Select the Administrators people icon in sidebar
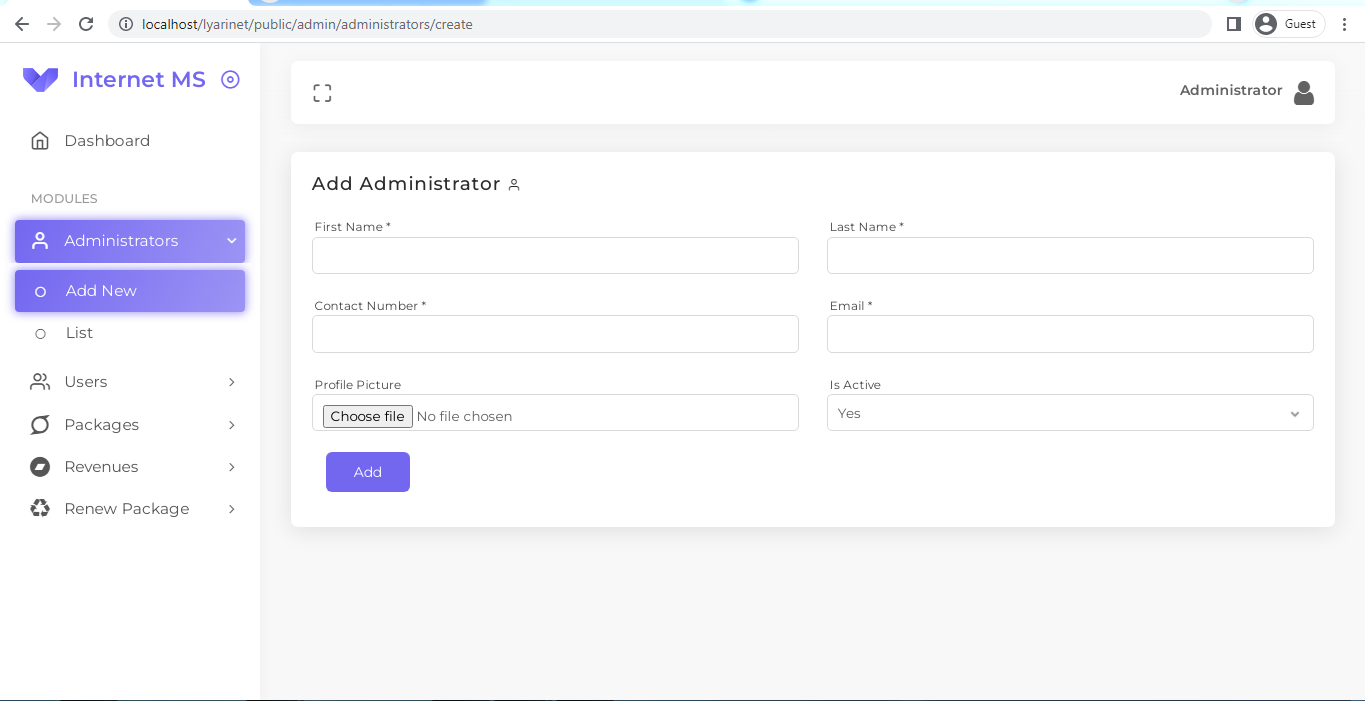The width and height of the screenshot is (1365, 701). coord(40,240)
